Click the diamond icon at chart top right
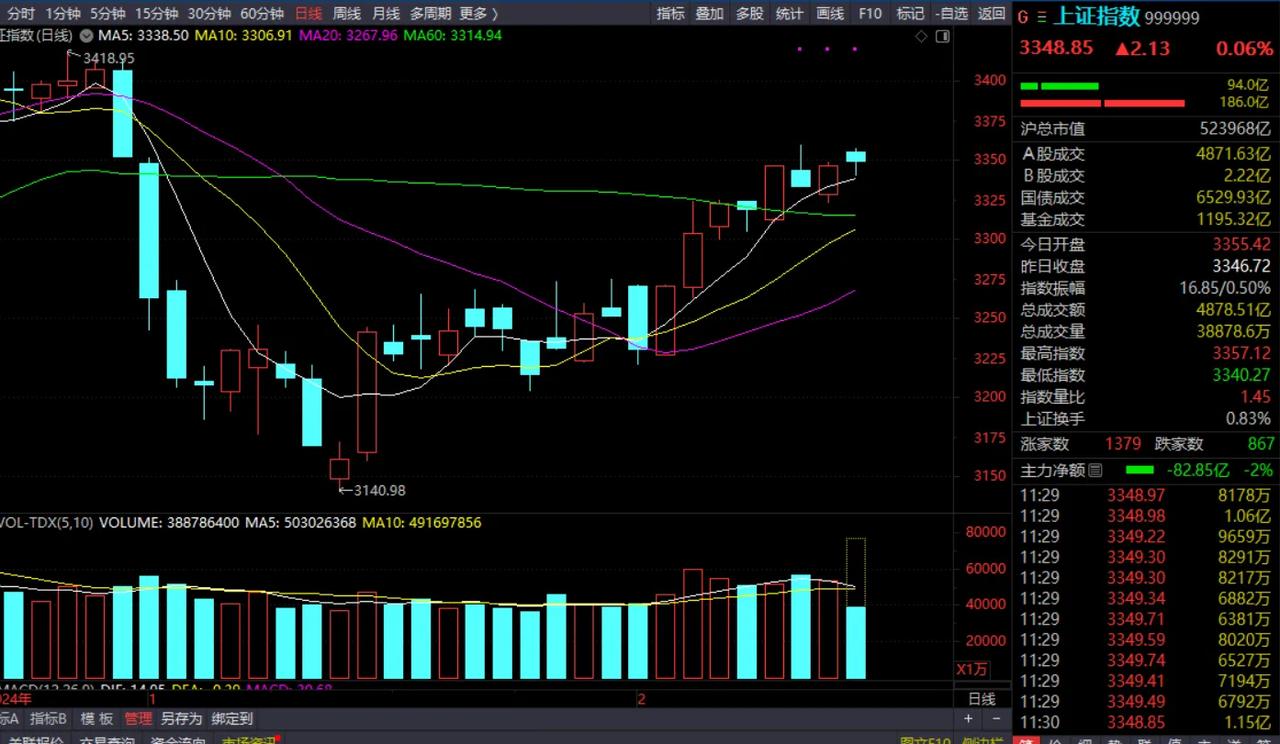Viewport: 1280px width, 744px height. (x=921, y=36)
